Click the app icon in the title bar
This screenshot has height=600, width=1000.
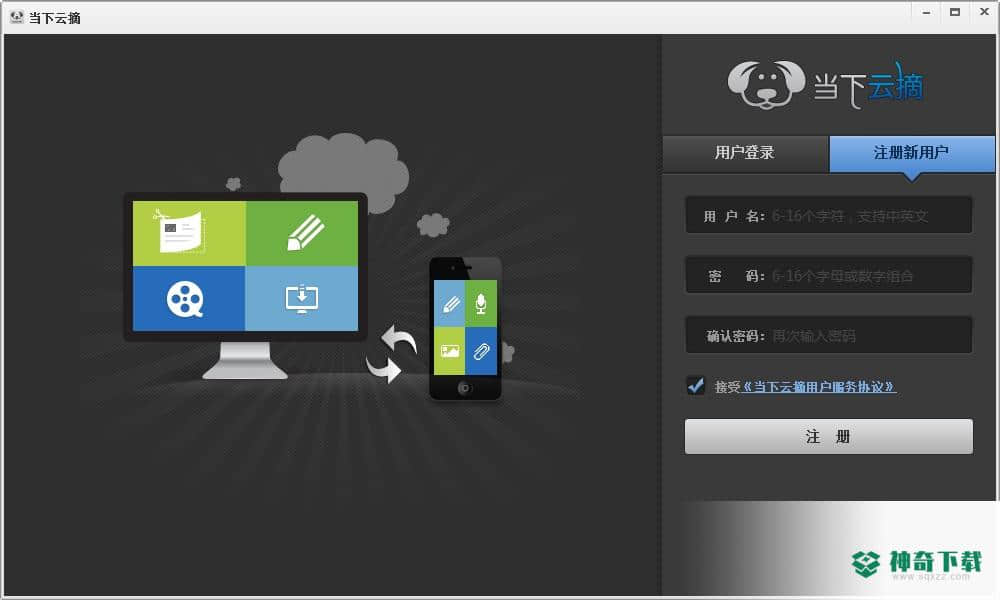point(17,17)
